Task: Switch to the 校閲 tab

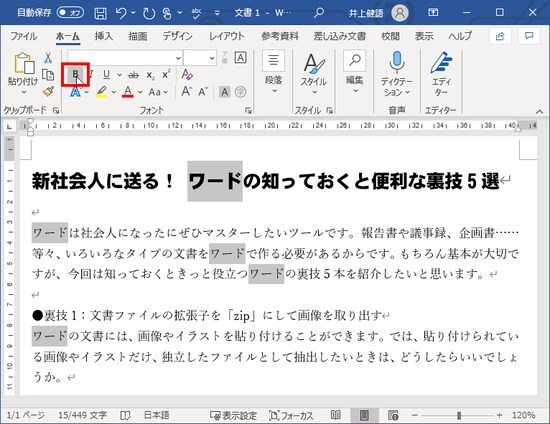Action: pyautogui.click(x=390, y=36)
